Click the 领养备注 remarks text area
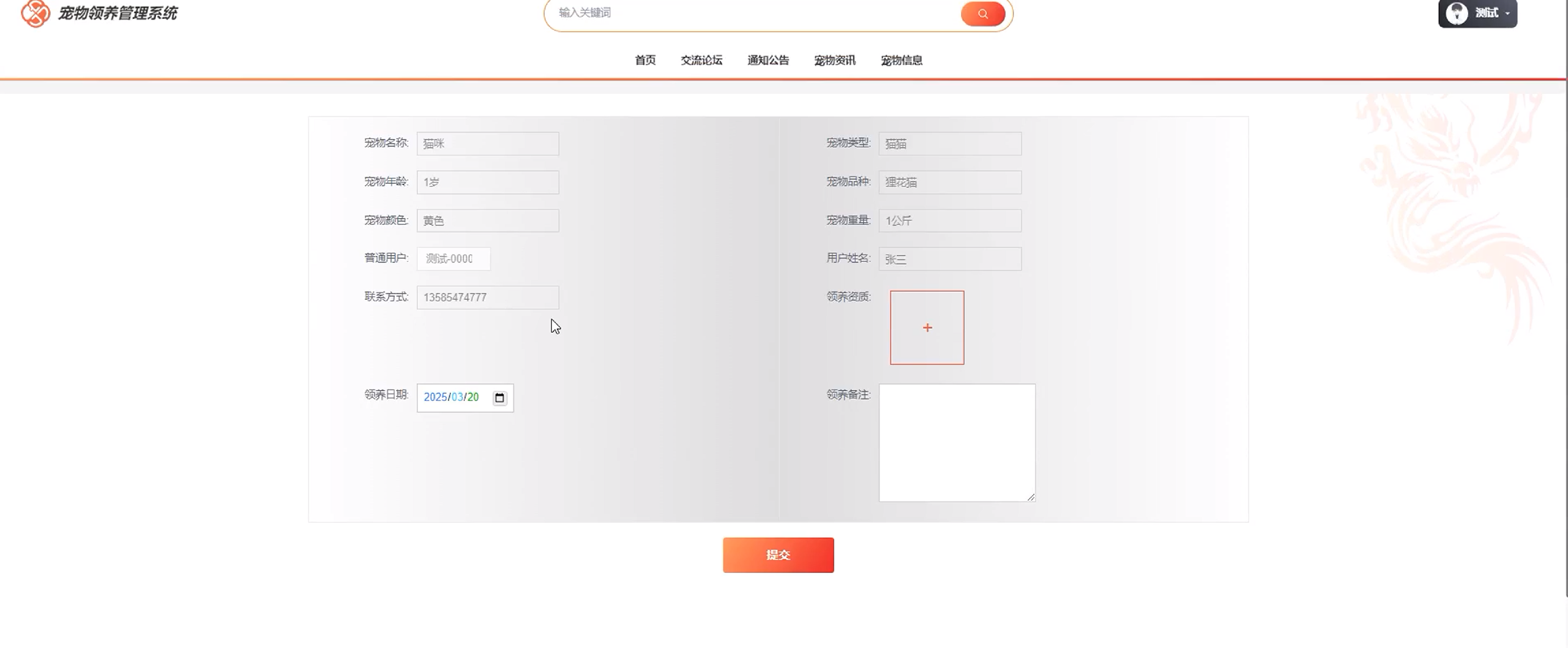This screenshot has width=1568, height=648. (x=957, y=443)
